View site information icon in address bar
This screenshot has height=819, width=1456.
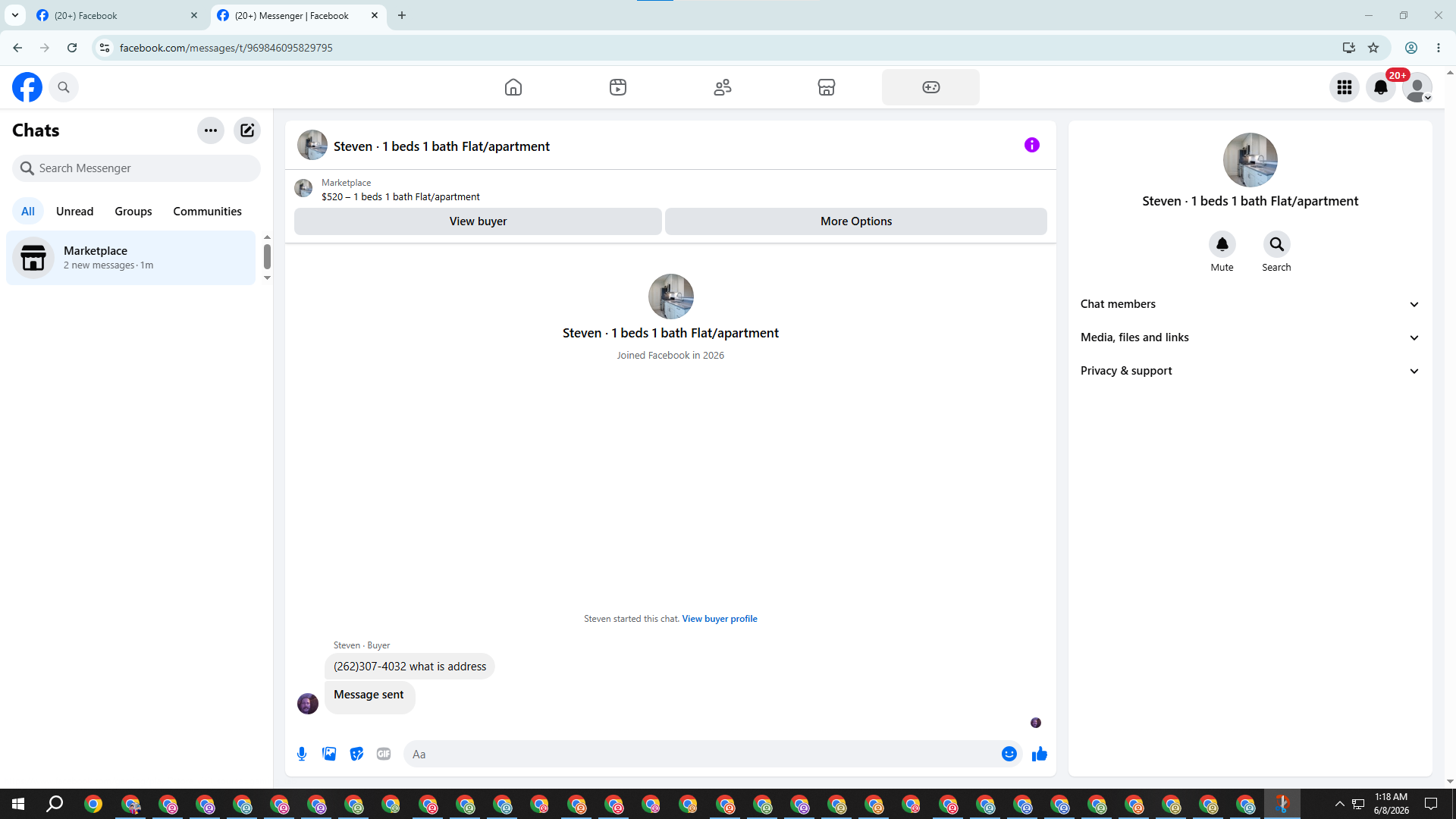[x=105, y=48]
